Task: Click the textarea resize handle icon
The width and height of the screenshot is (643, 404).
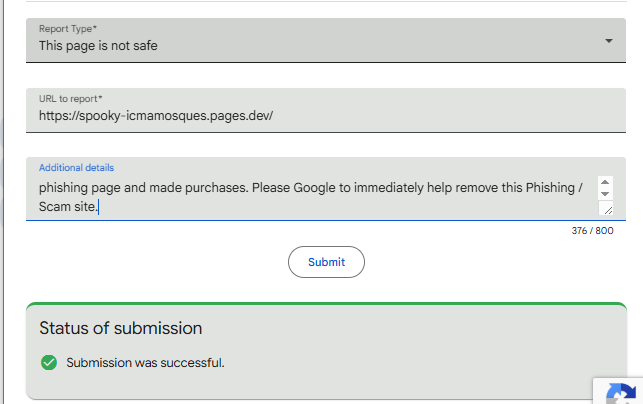Action: point(606,209)
